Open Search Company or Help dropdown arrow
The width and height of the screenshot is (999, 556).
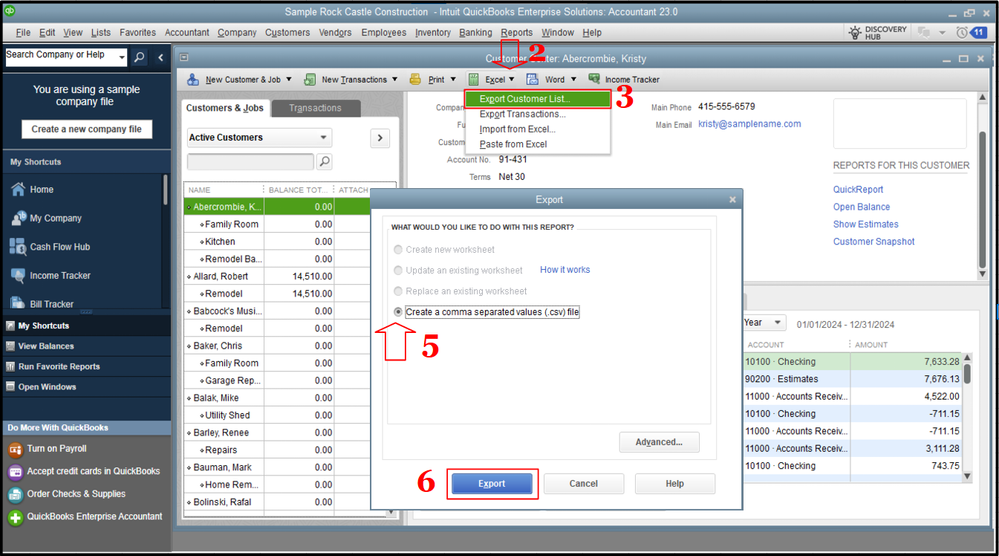[122, 57]
